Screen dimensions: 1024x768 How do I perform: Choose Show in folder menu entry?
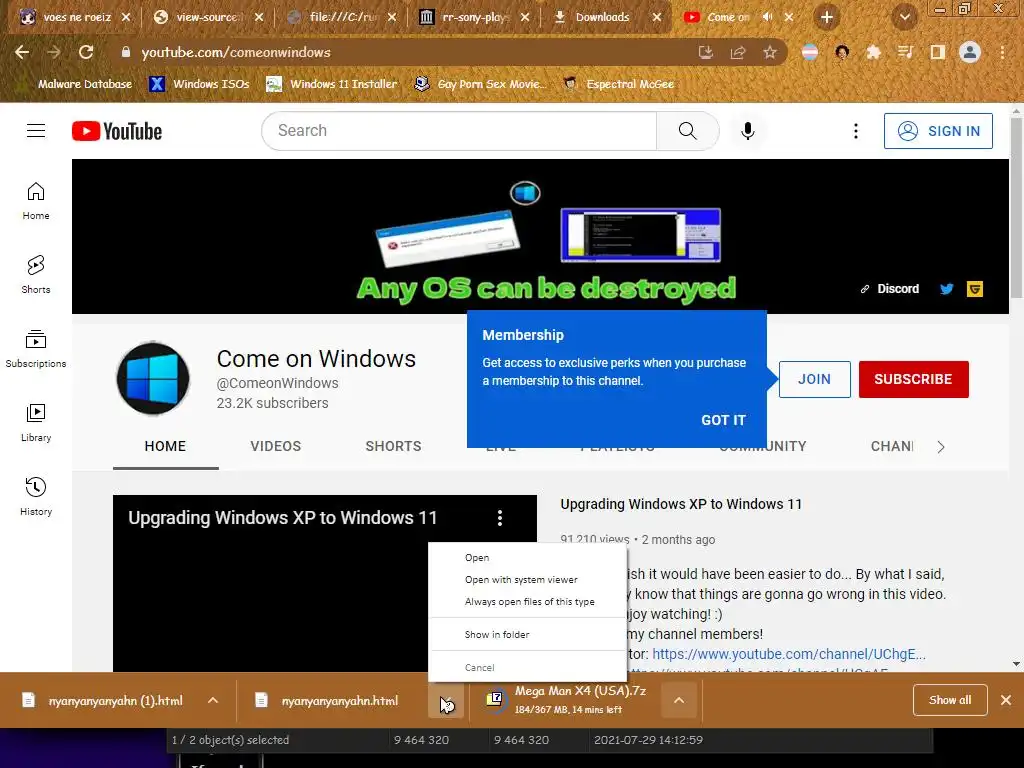point(528,634)
